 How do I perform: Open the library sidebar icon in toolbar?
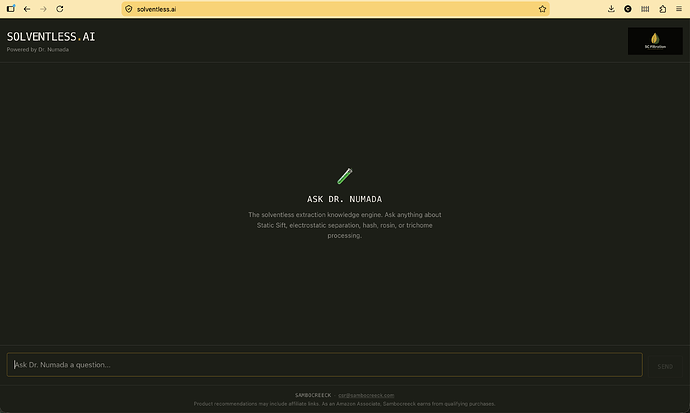(645, 9)
